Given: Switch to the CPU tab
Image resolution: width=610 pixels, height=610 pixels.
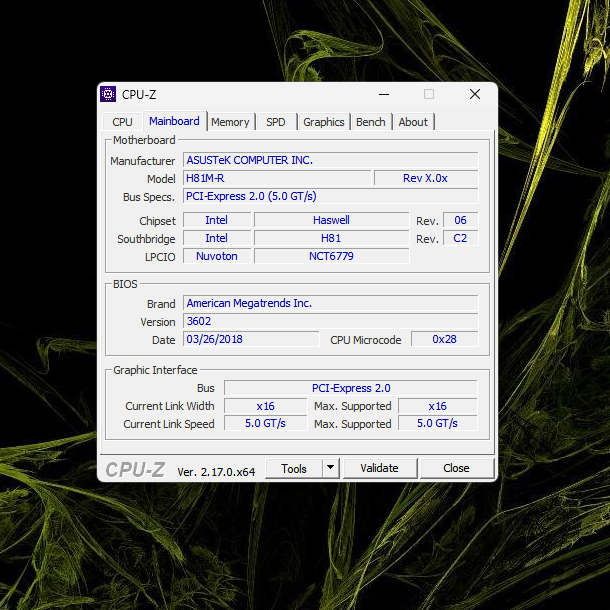Looking at the screenshot, I should click(x=123, y=122).
